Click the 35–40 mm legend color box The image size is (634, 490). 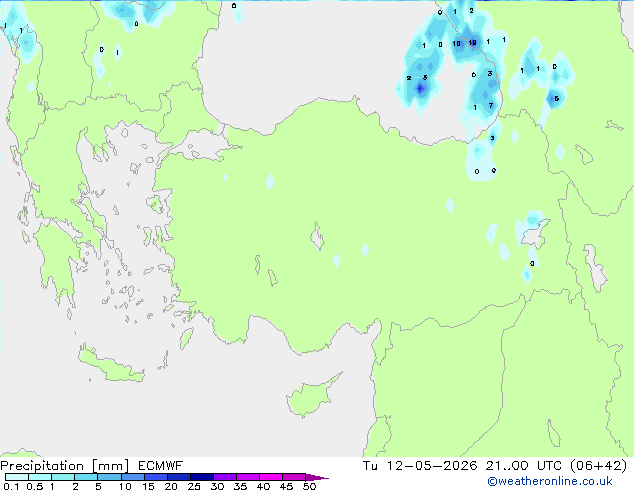pyautogui.click(x=247, y=477)
